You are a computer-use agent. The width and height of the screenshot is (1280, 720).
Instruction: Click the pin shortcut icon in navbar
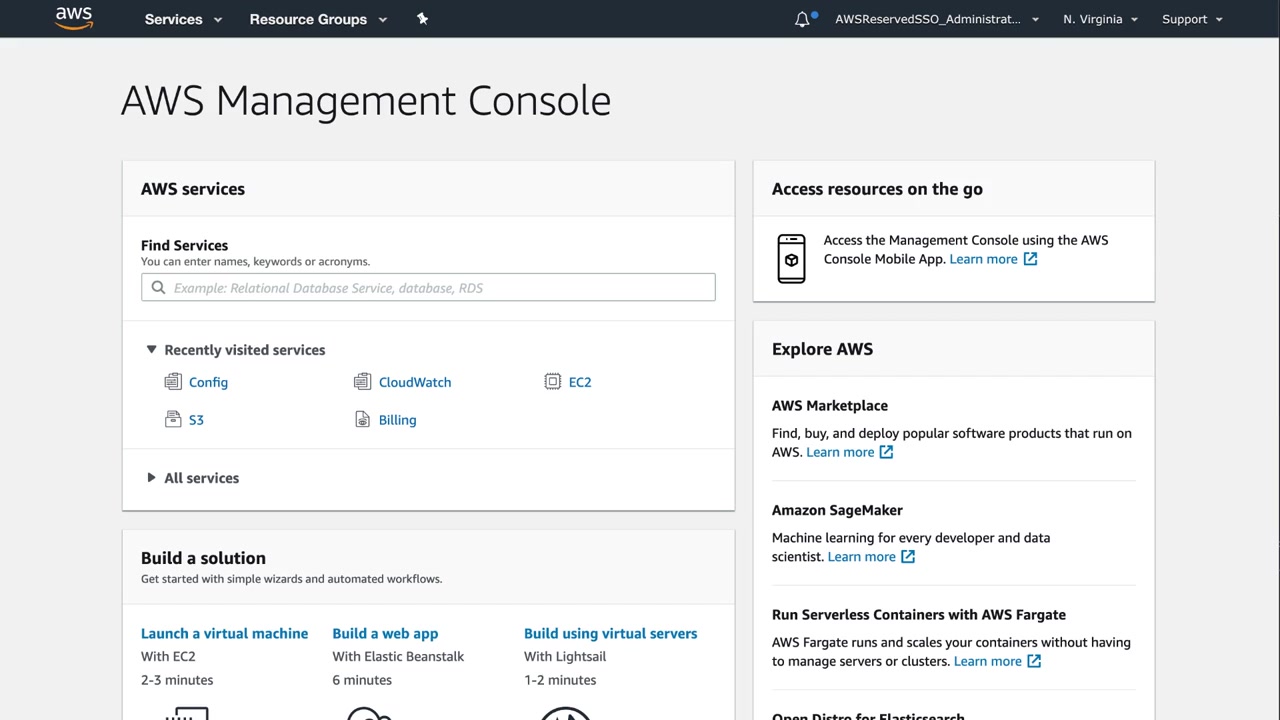click(422, 19)
